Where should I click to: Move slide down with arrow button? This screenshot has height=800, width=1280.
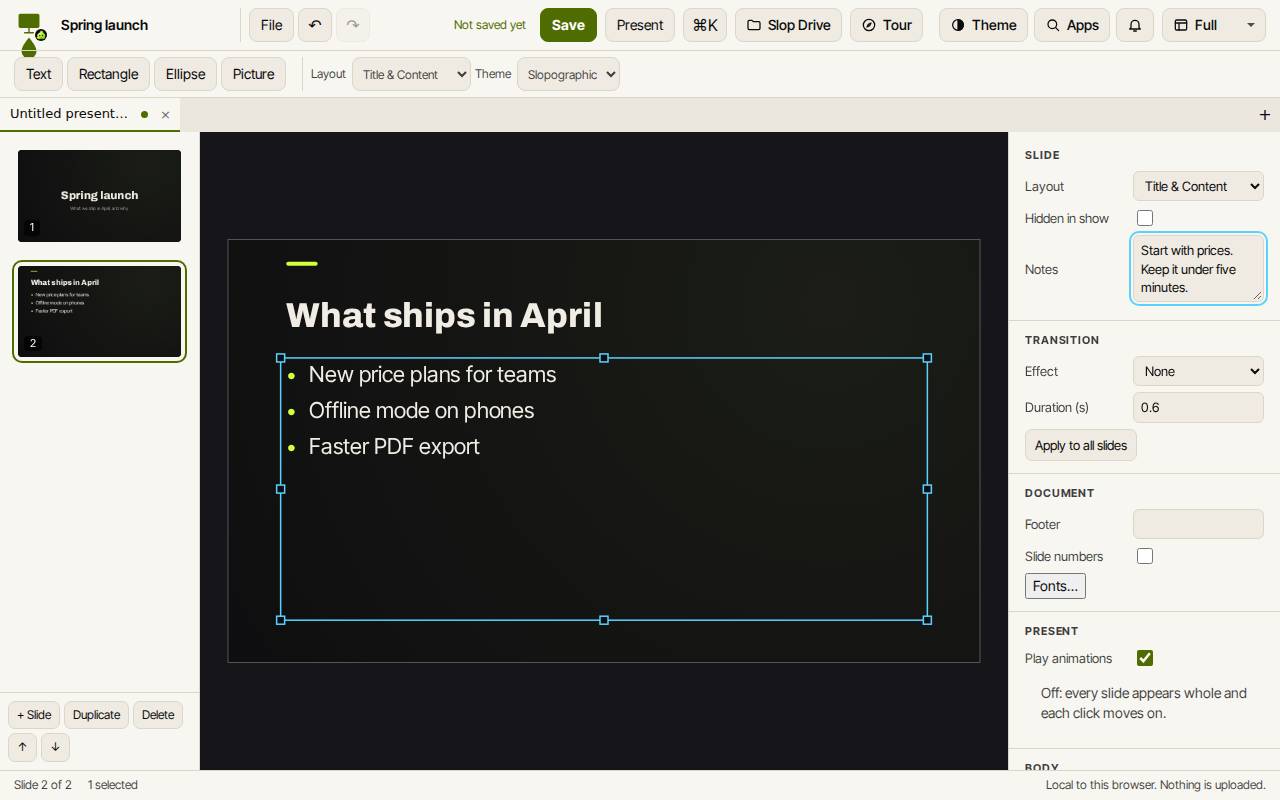[x=55, y=747]
